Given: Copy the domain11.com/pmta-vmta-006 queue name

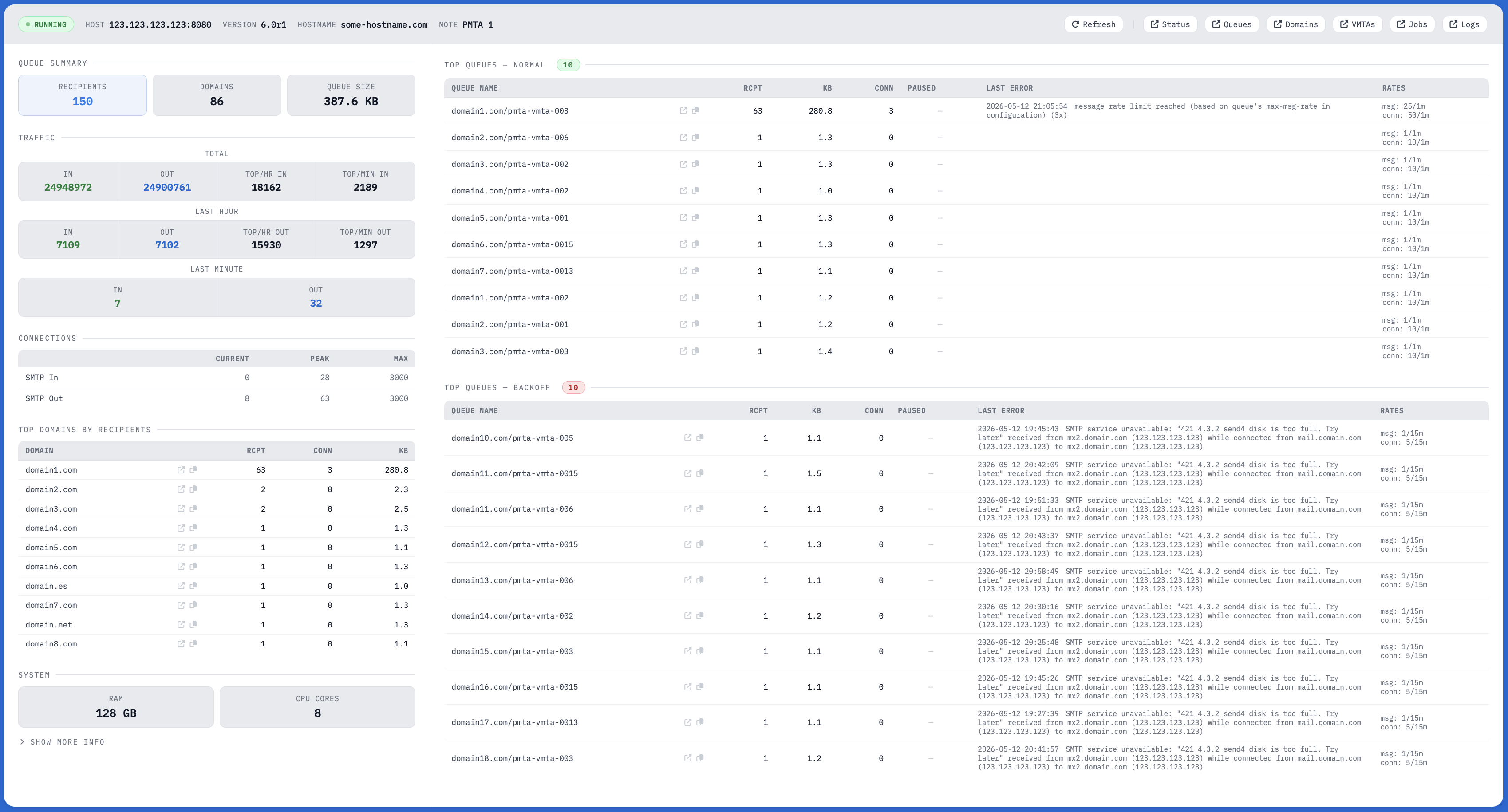Looking at the screenshot, I should point(700,509).
